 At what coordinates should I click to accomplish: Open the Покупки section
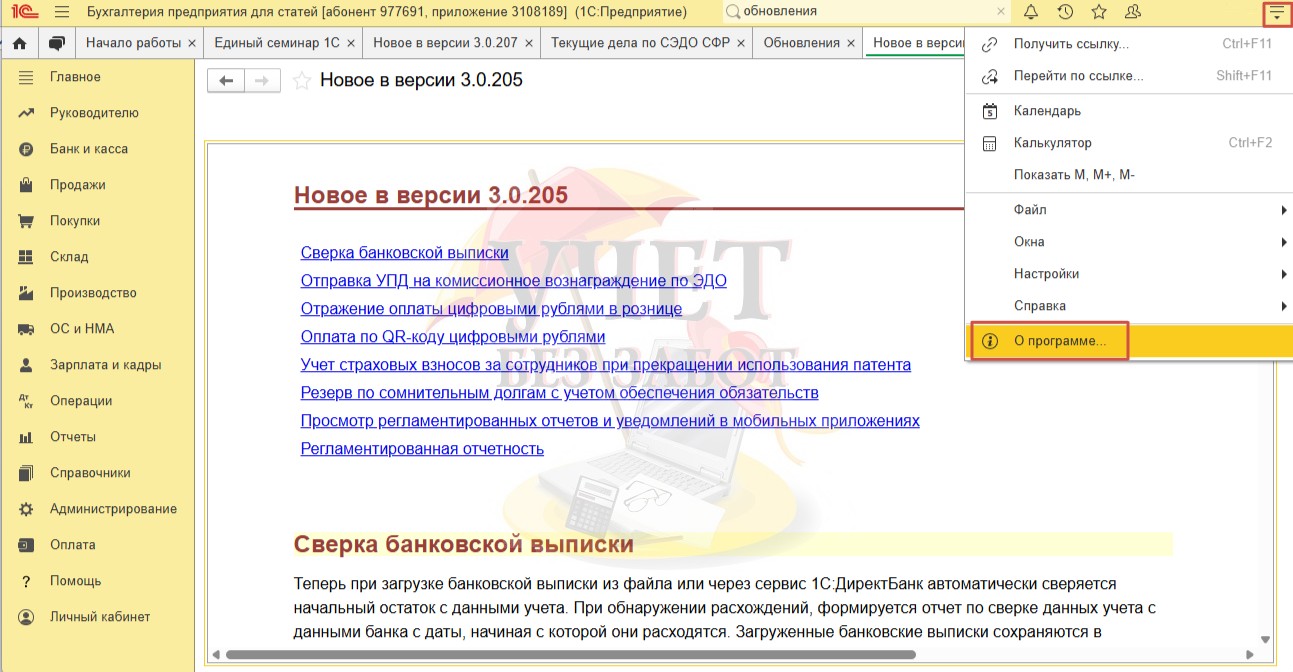97,221
